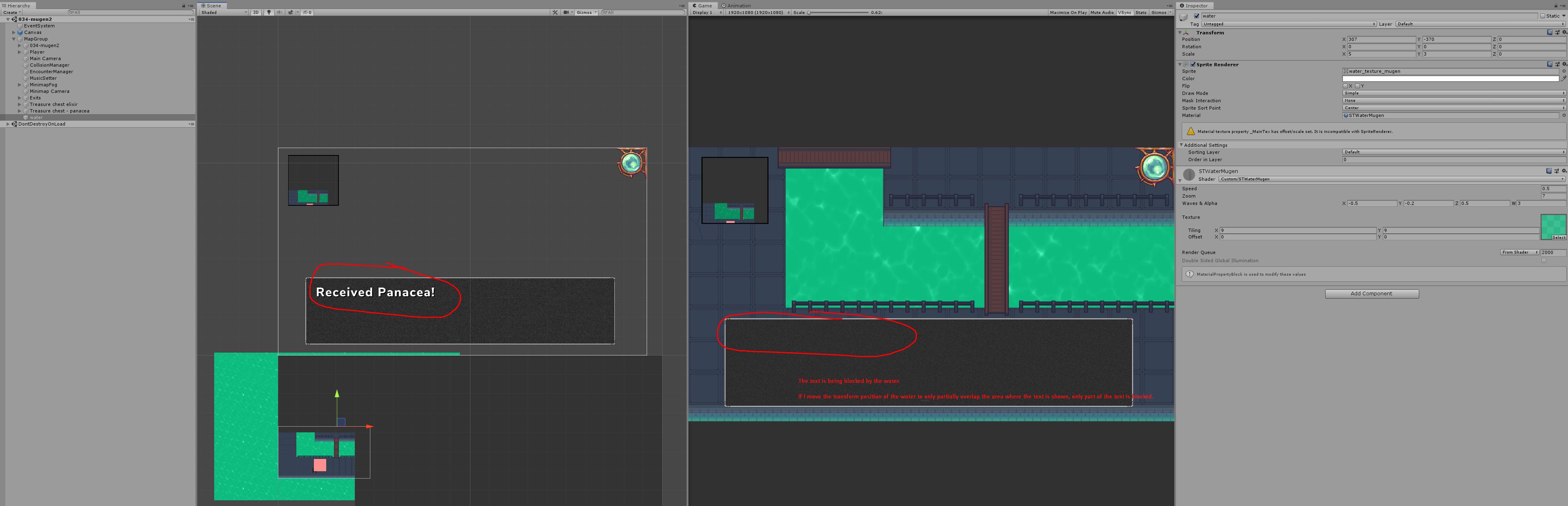Open component tools wrench icon in Scene toolbar

555,12
